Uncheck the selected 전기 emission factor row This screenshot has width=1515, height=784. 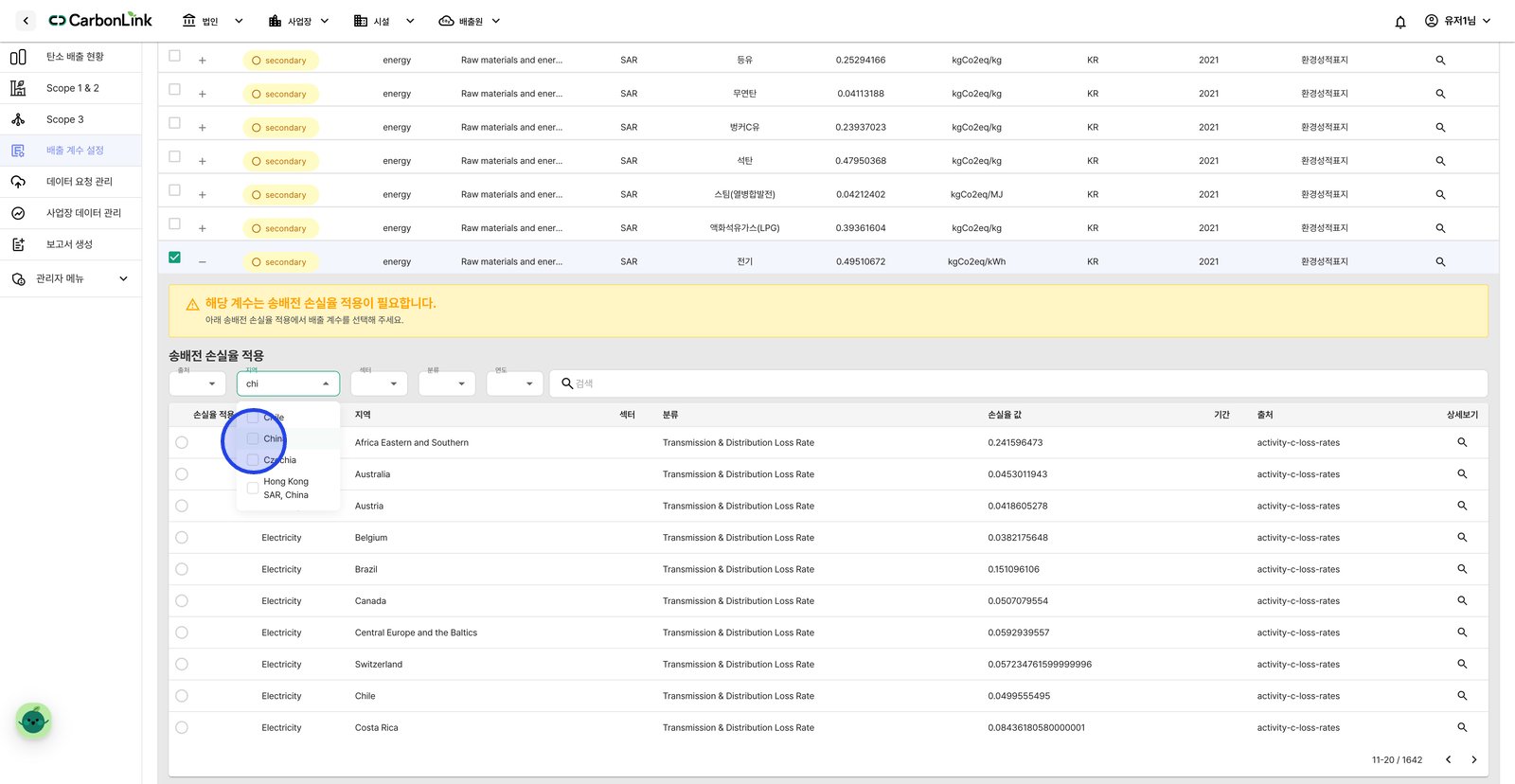174,258
